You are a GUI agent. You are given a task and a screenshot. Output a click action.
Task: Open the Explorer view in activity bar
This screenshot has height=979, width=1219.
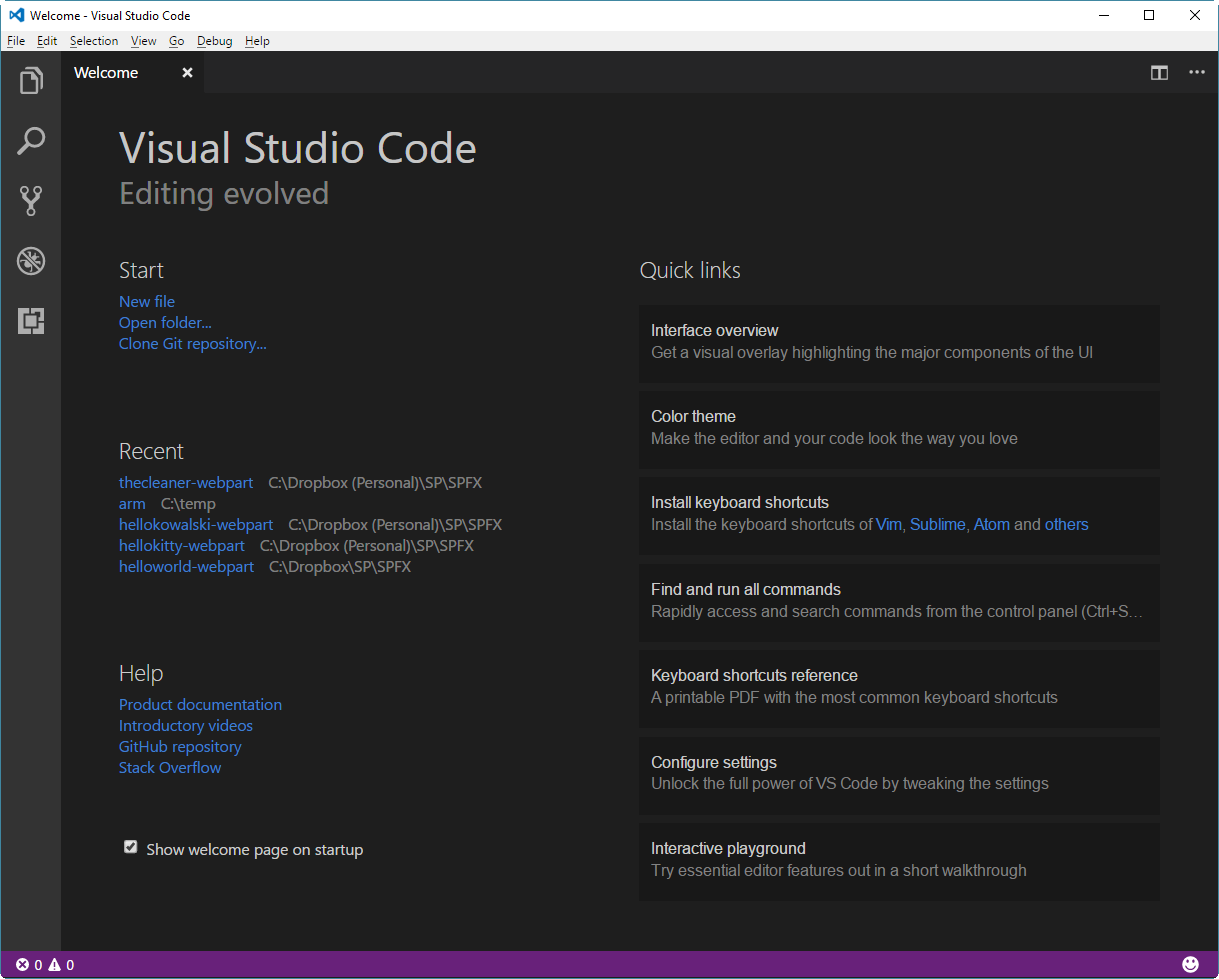pos(31,81)
